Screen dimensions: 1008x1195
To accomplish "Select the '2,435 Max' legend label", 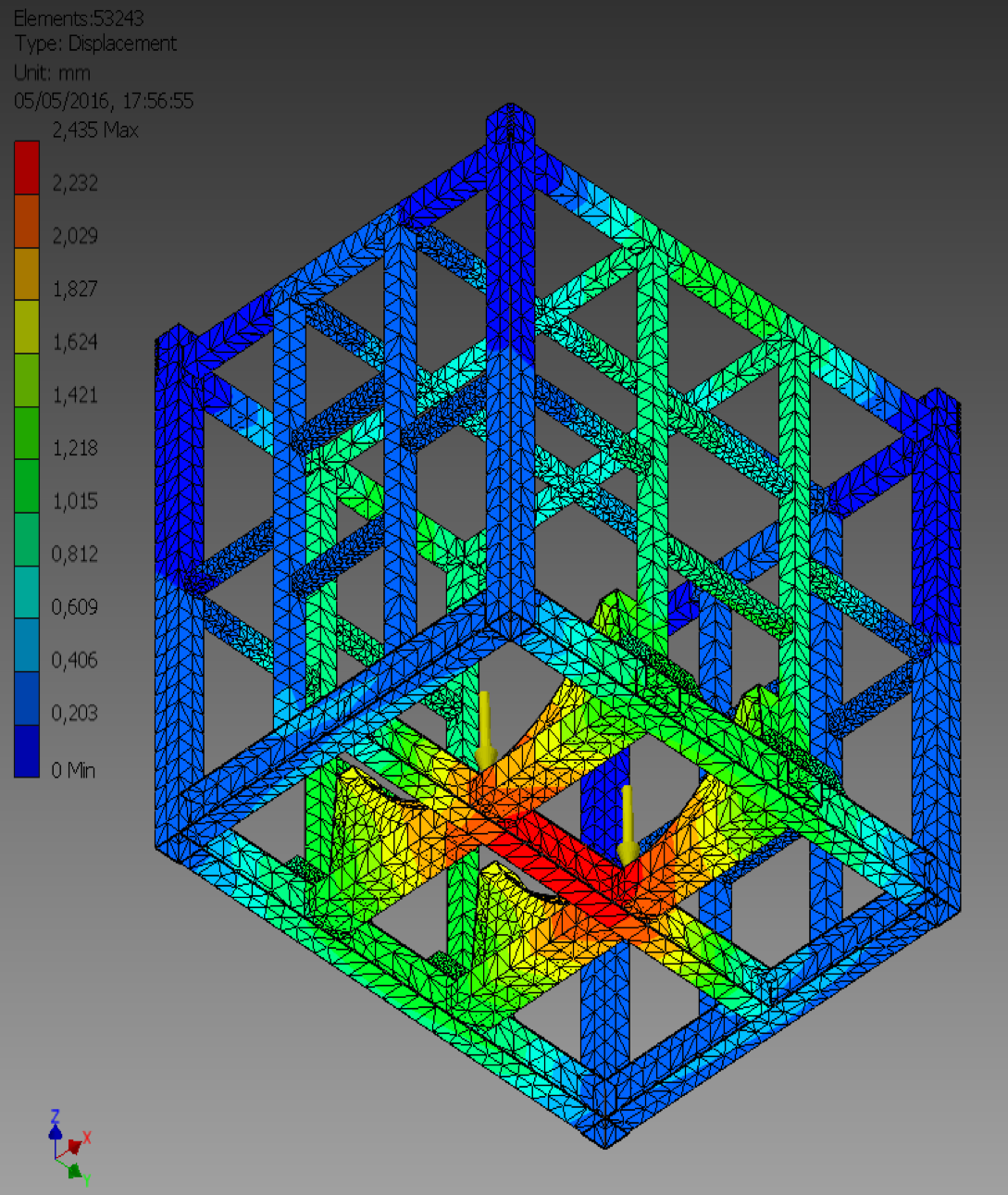I will tap(95, 131).
